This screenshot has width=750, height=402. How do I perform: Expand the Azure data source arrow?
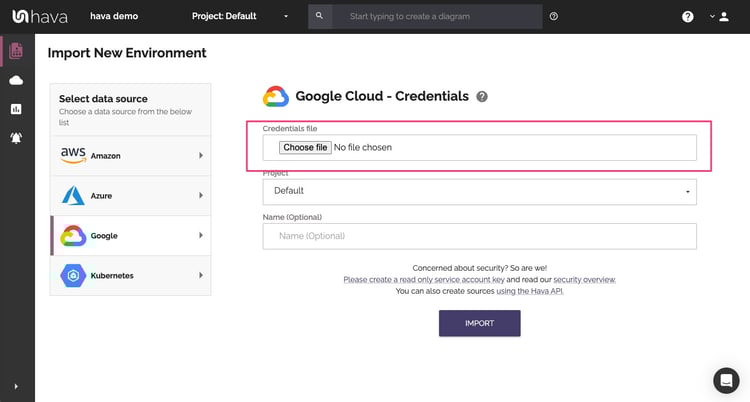201,195
